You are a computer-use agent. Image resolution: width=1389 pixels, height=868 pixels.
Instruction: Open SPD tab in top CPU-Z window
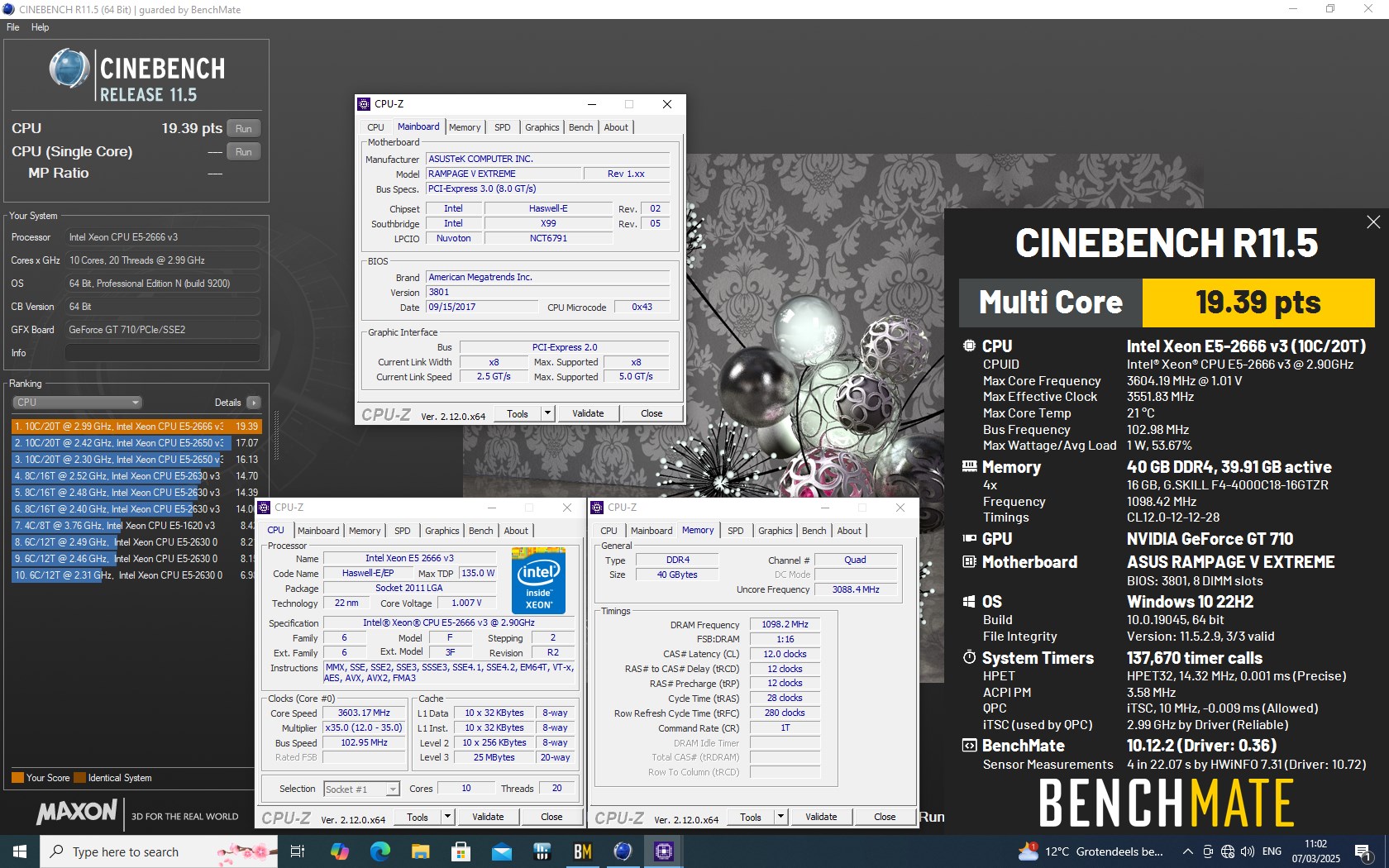coord(503,127)
